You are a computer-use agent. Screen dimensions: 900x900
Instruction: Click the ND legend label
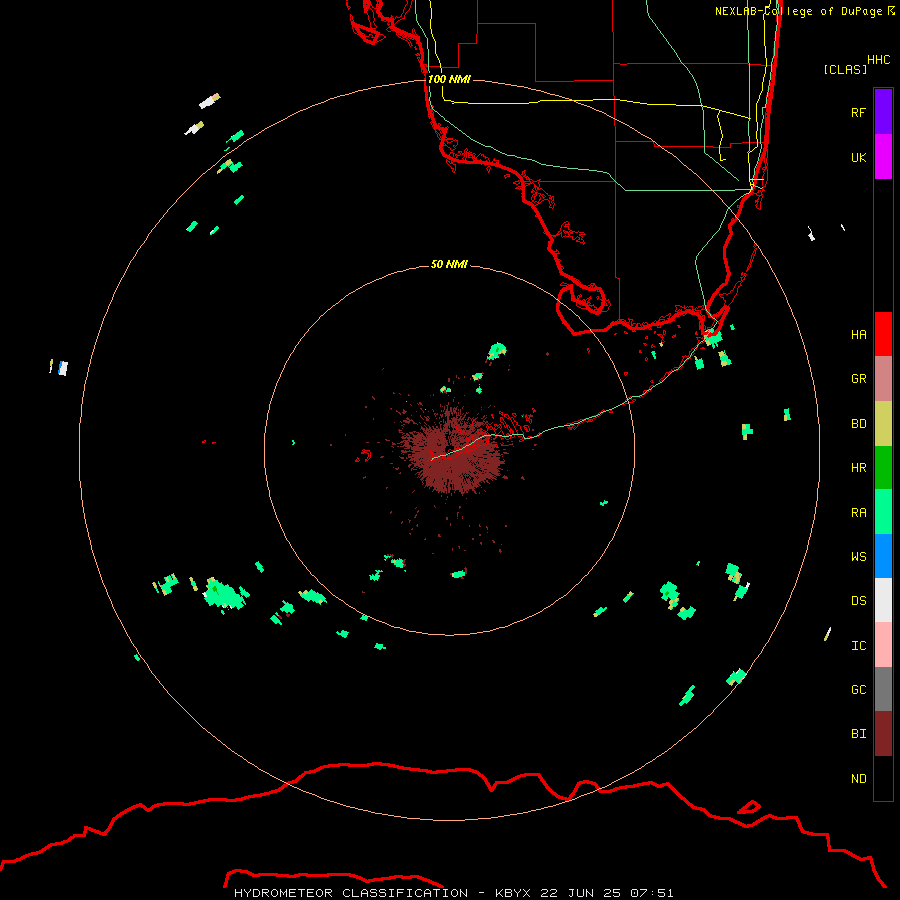tap(858, 779)
